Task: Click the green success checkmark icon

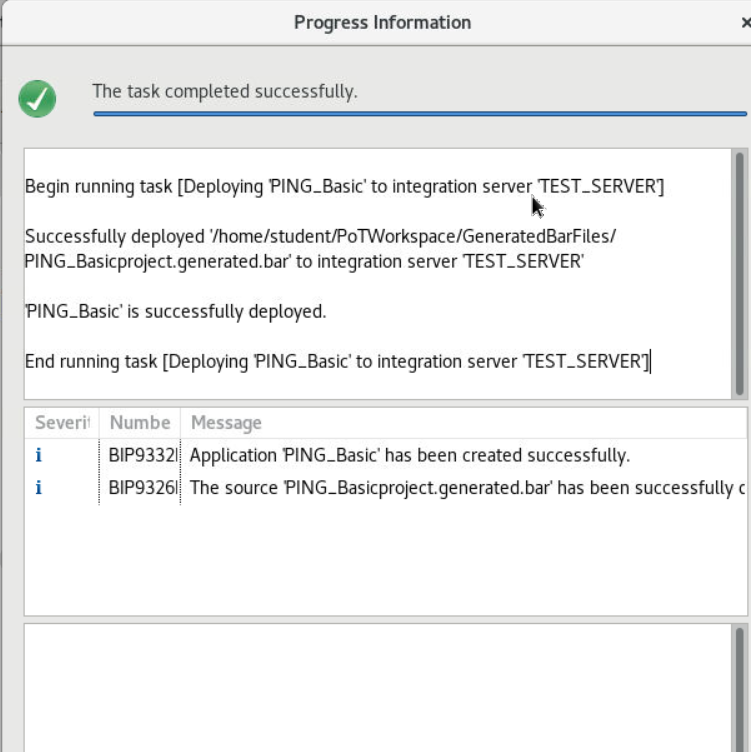Action: (37, 98)
